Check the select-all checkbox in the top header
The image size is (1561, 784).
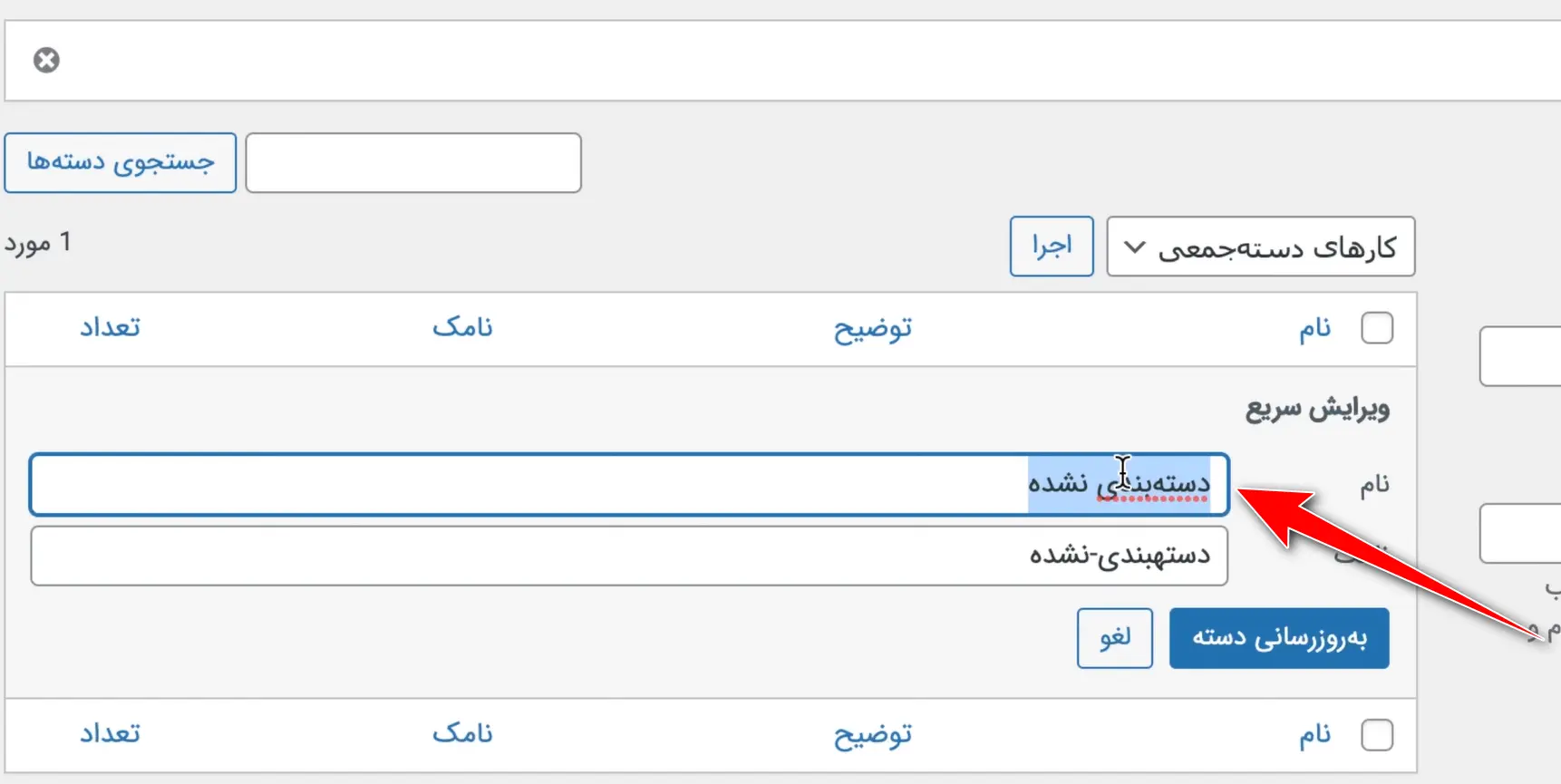pyautogui.click(x=1377, y=327)
